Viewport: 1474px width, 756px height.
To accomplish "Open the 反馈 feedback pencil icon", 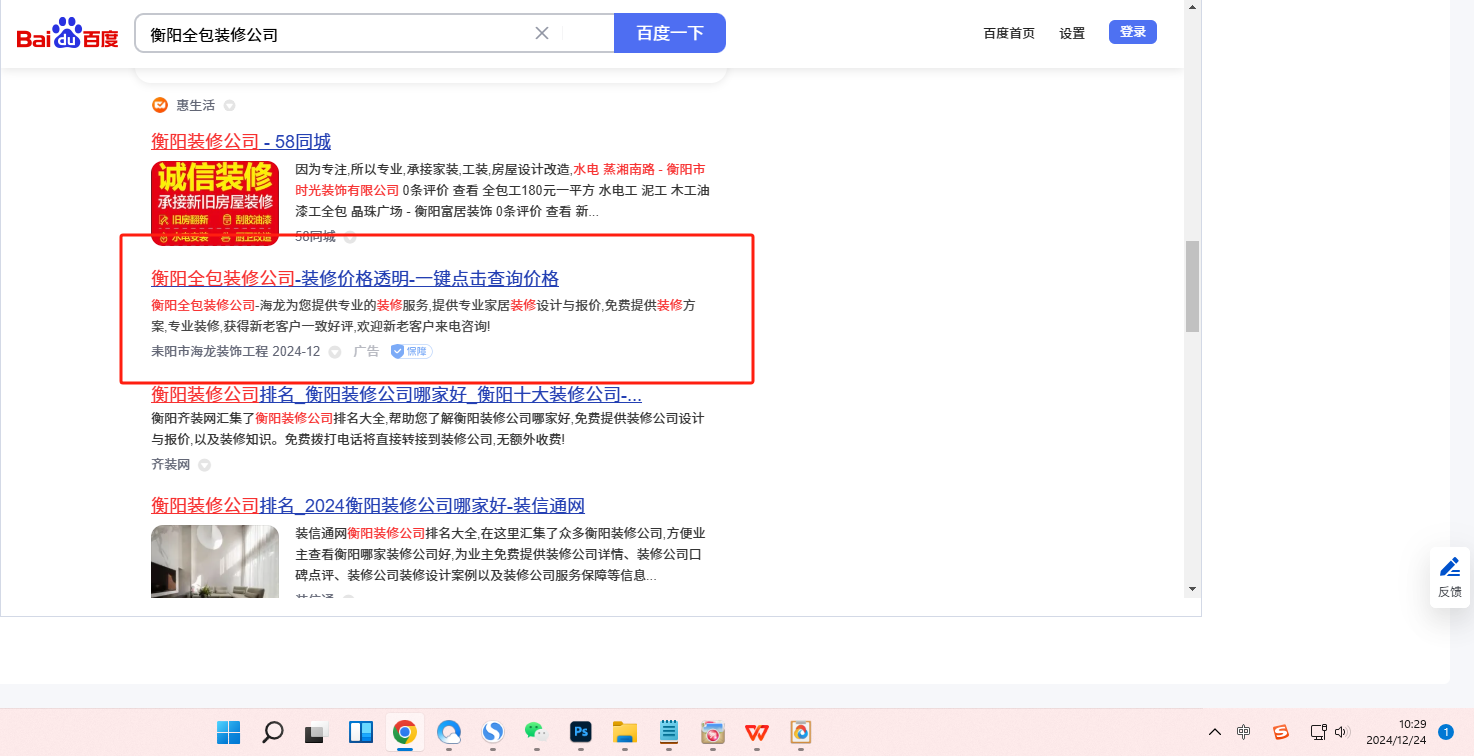I will tap(1449, 568).
